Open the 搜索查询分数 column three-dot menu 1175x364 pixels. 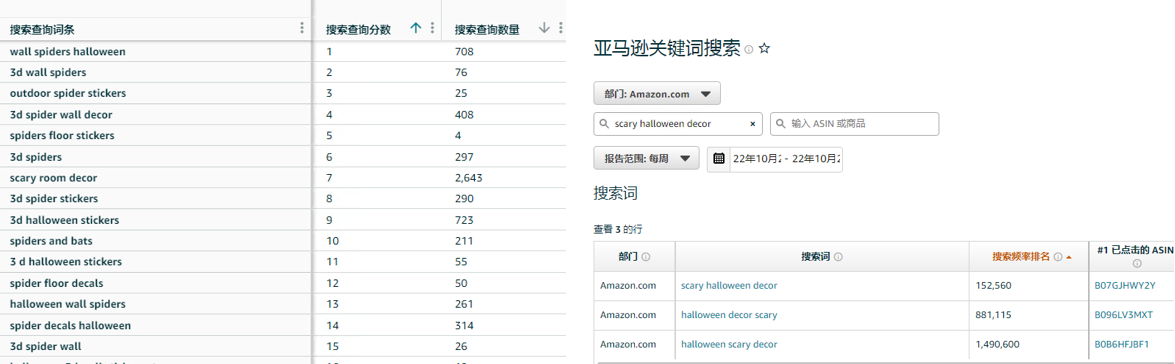pyautogui.click(x=432, y=28)
